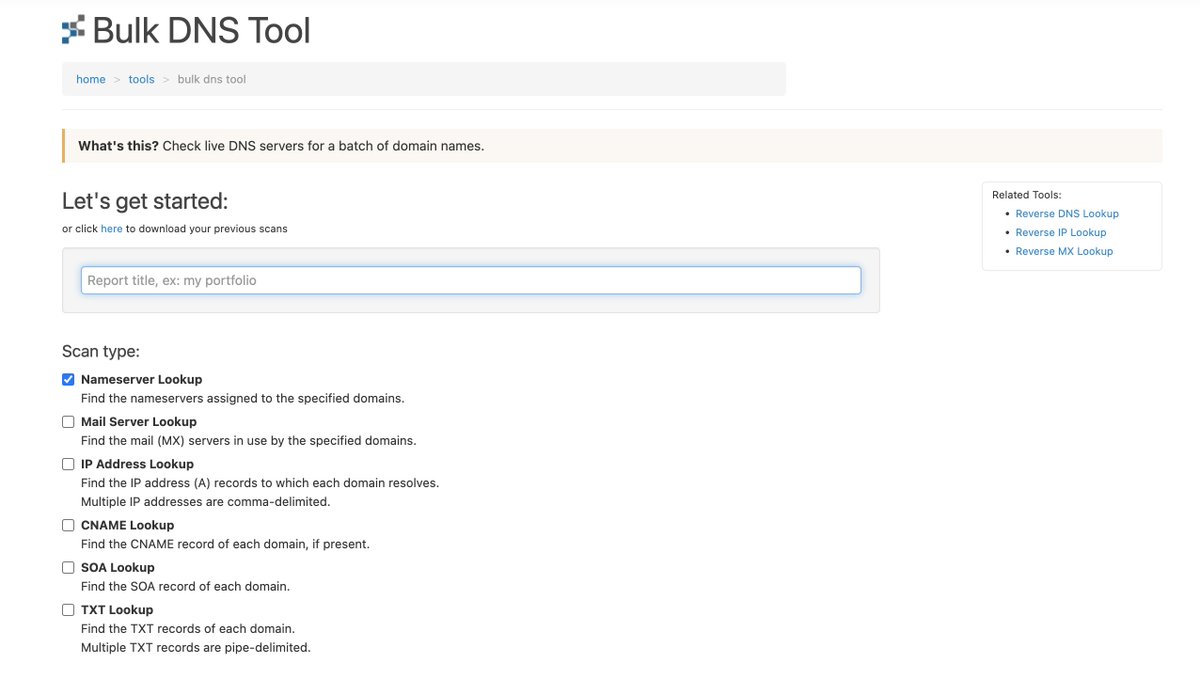Focus the Report title input field
The height and width of the screenshot is (679, 1200).
pyautogui.click(x=470, y=280)
